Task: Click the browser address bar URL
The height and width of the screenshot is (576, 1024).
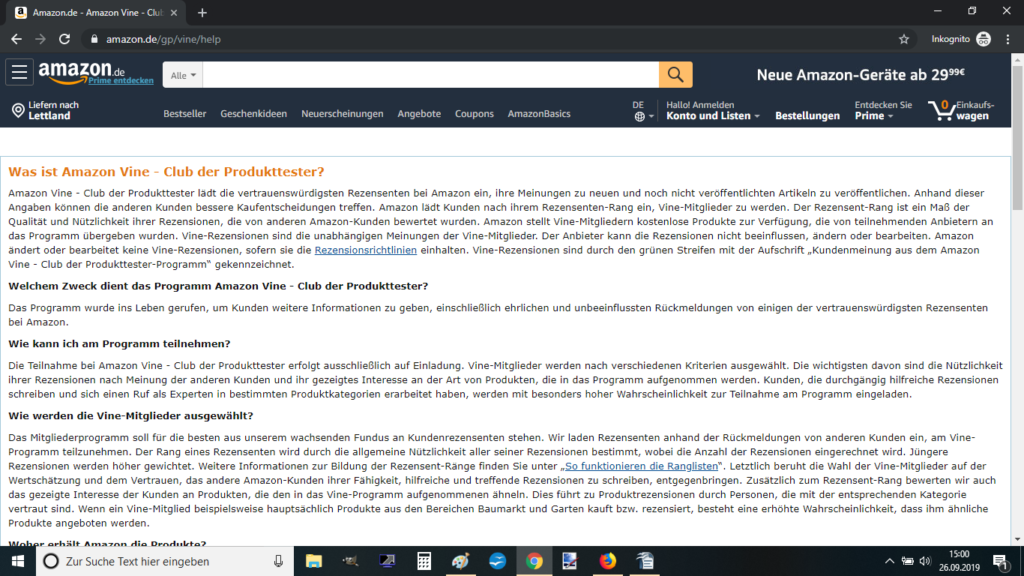Action: 163,39
